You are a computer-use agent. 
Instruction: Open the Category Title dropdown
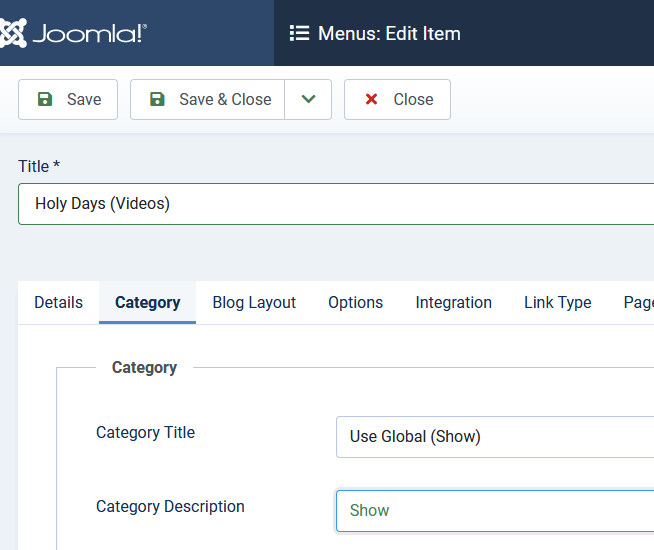point(494,437)
